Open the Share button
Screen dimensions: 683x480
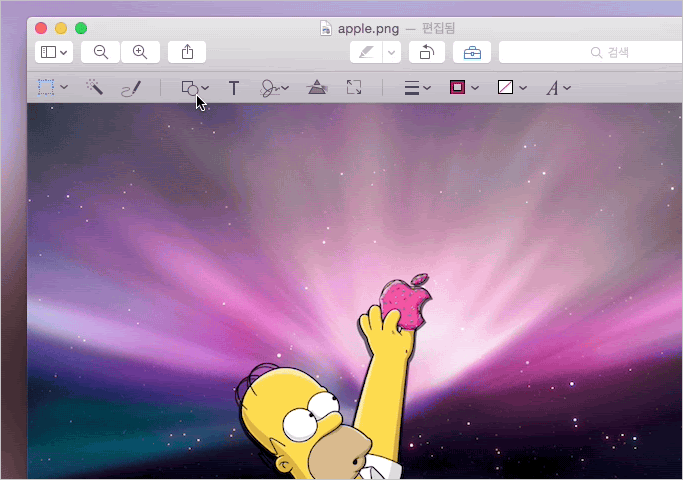(x=187, y=52)
